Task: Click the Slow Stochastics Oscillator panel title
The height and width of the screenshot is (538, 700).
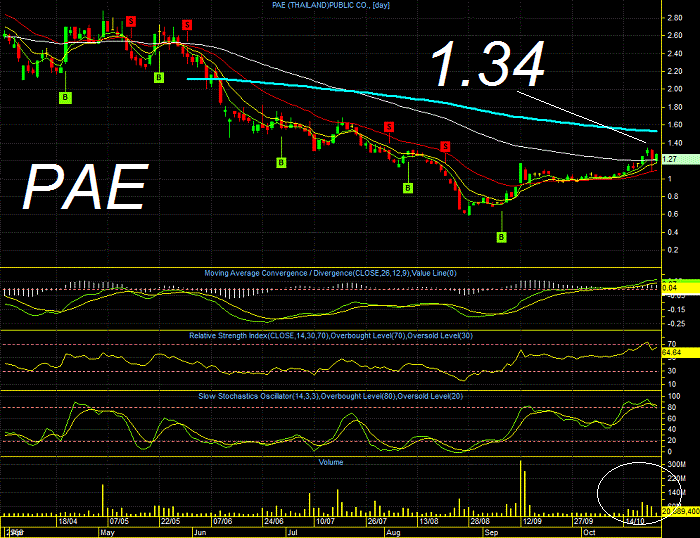Action: pyautogui.click(x=331, y=396)
